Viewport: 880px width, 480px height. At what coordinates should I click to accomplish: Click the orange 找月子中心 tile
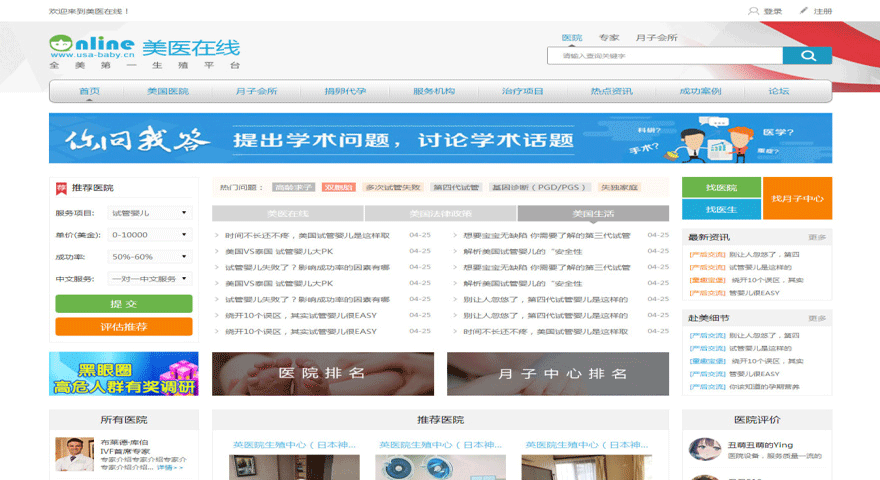point(798,198)
